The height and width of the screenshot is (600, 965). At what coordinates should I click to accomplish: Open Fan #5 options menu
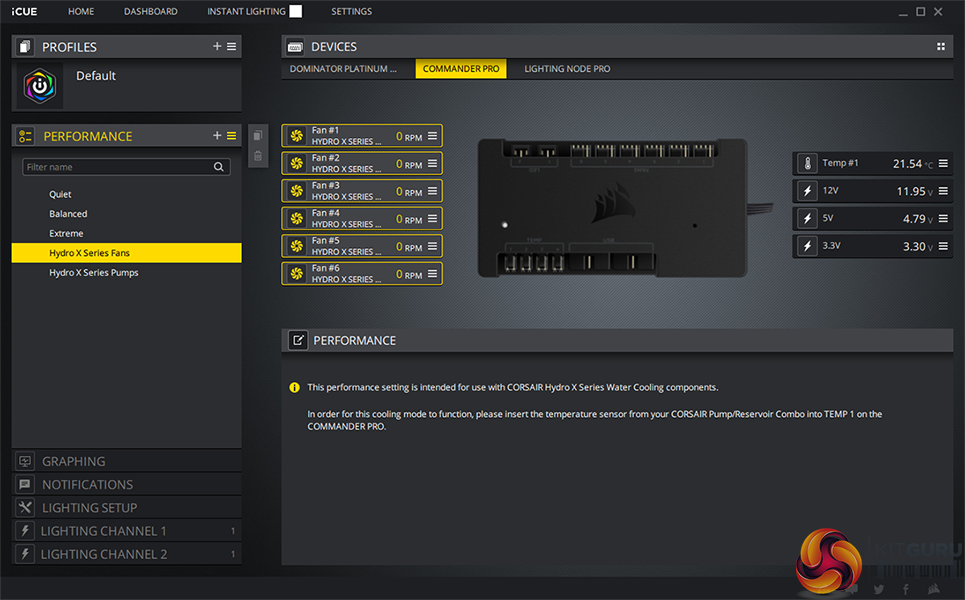[x=433, y=246]
